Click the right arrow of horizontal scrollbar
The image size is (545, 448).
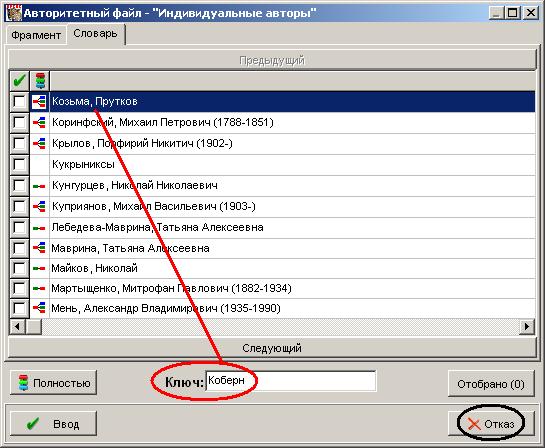coord(527,327)
